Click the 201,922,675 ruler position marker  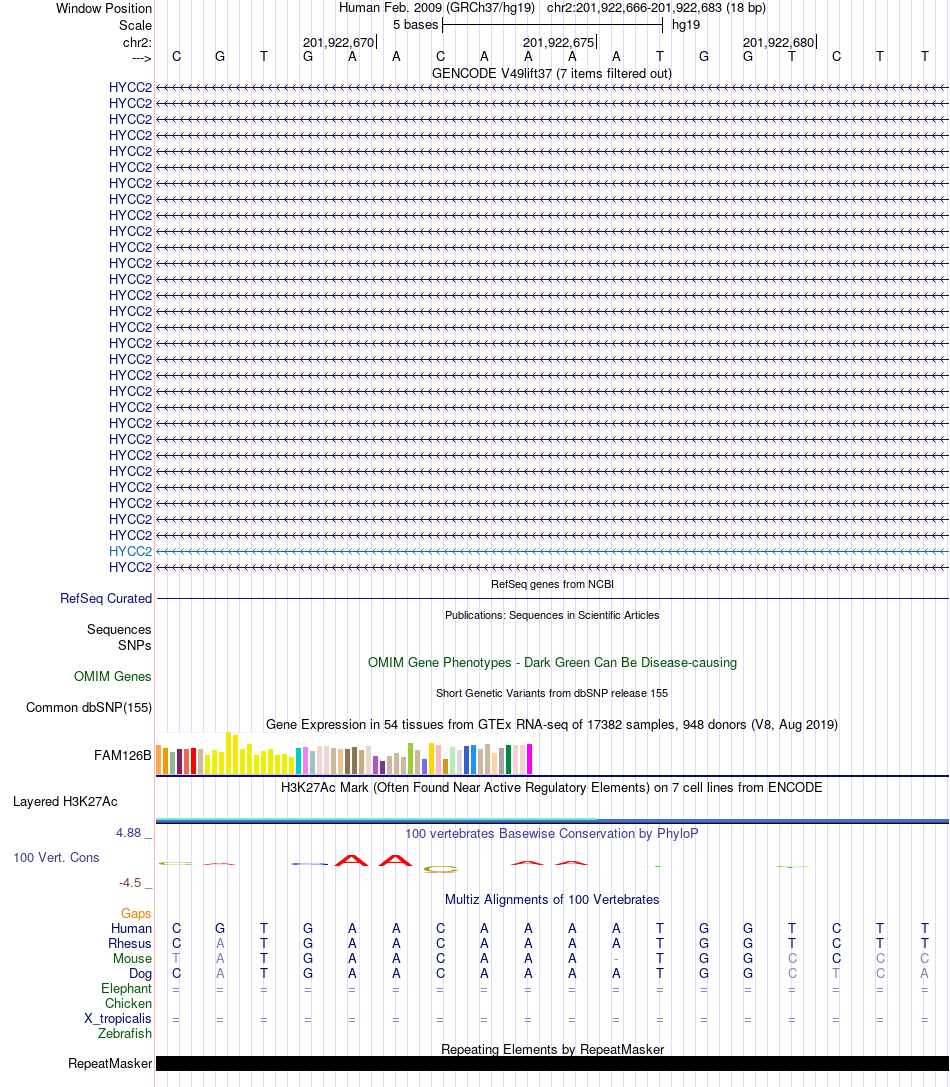pos(559,42)
